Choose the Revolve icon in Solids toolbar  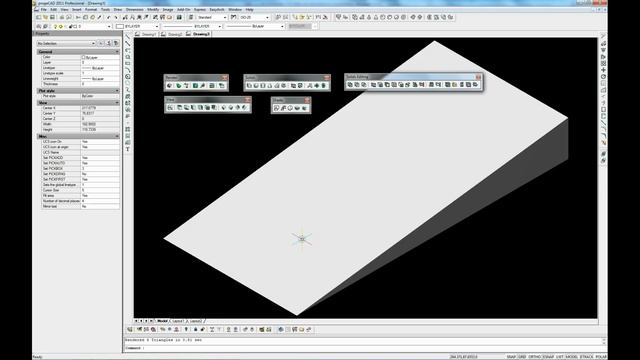tap(300, 86)
